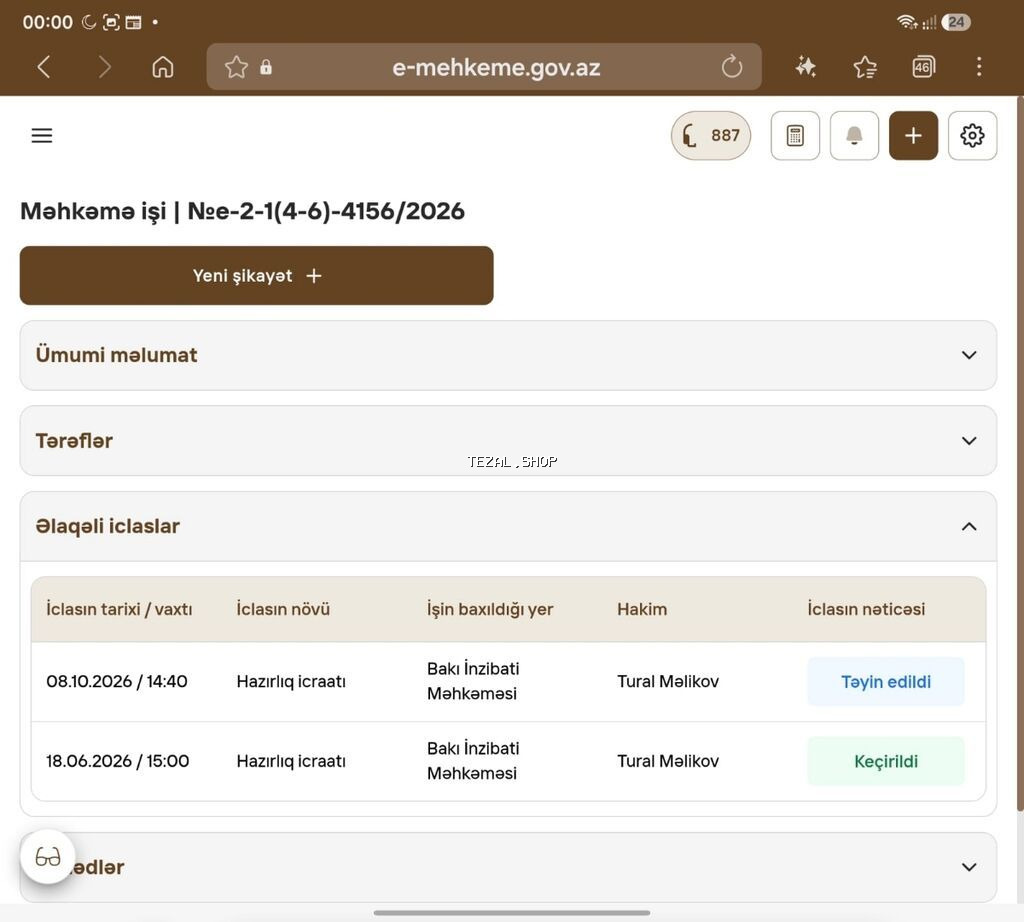1024x922 pixels.
Task: Expand the bottom section partly hidden by glasses button
Action: tap(508, 867)
